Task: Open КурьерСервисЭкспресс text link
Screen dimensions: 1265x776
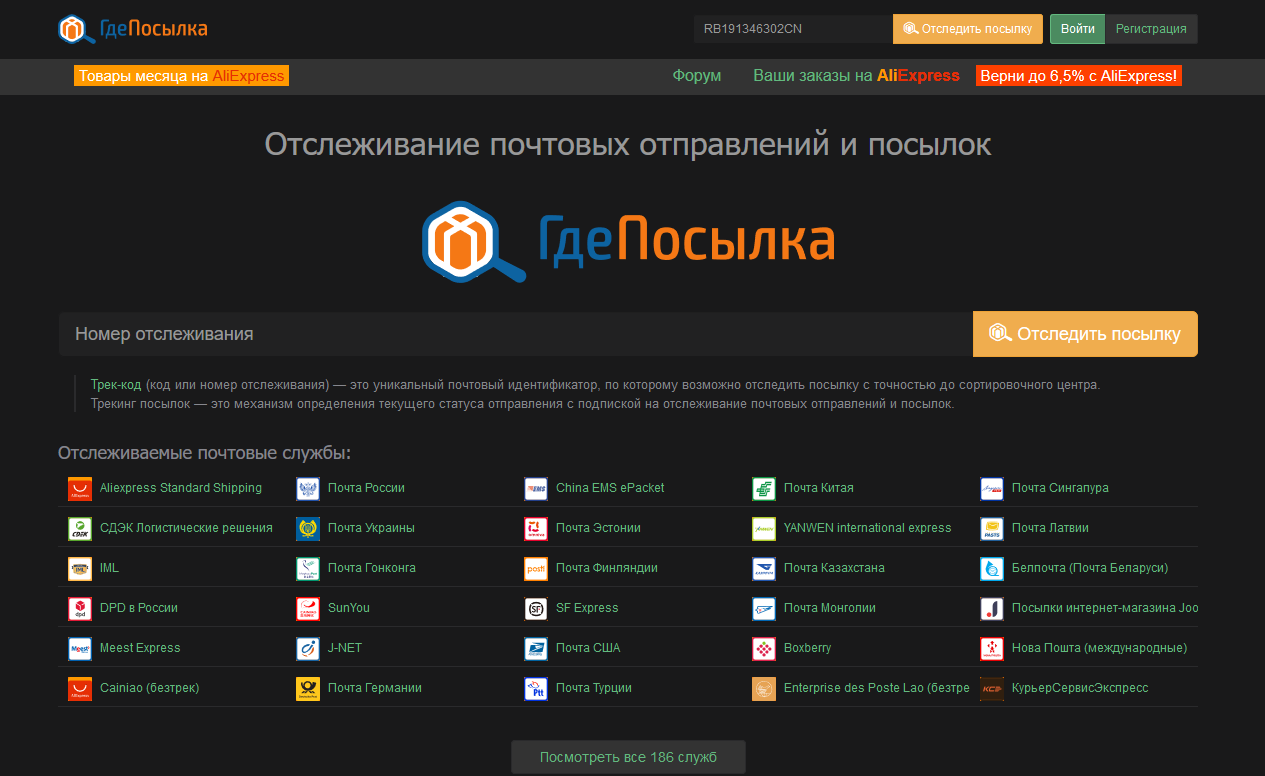Action: point(1080,688)
